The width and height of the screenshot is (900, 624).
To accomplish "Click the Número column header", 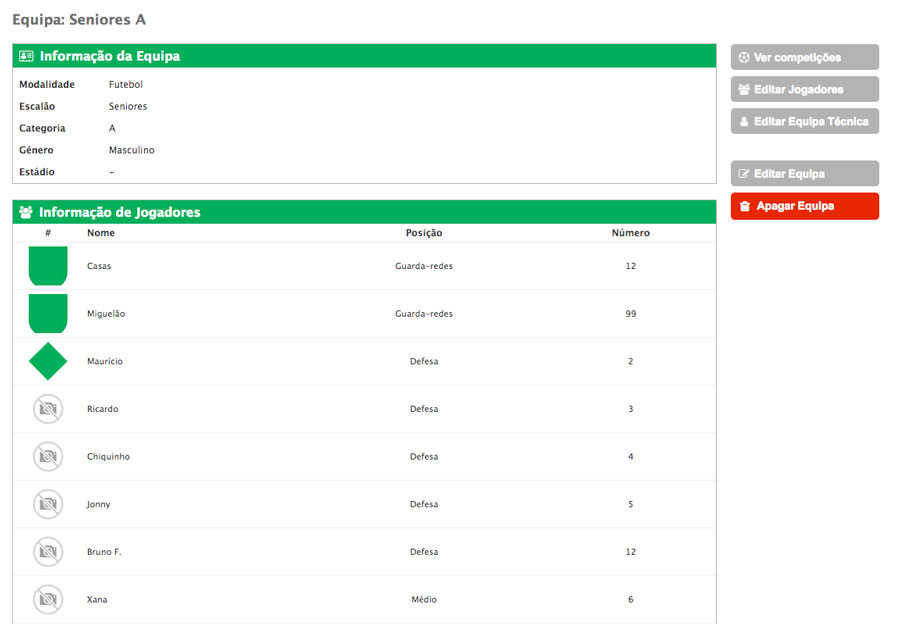I will pos(630,233).
